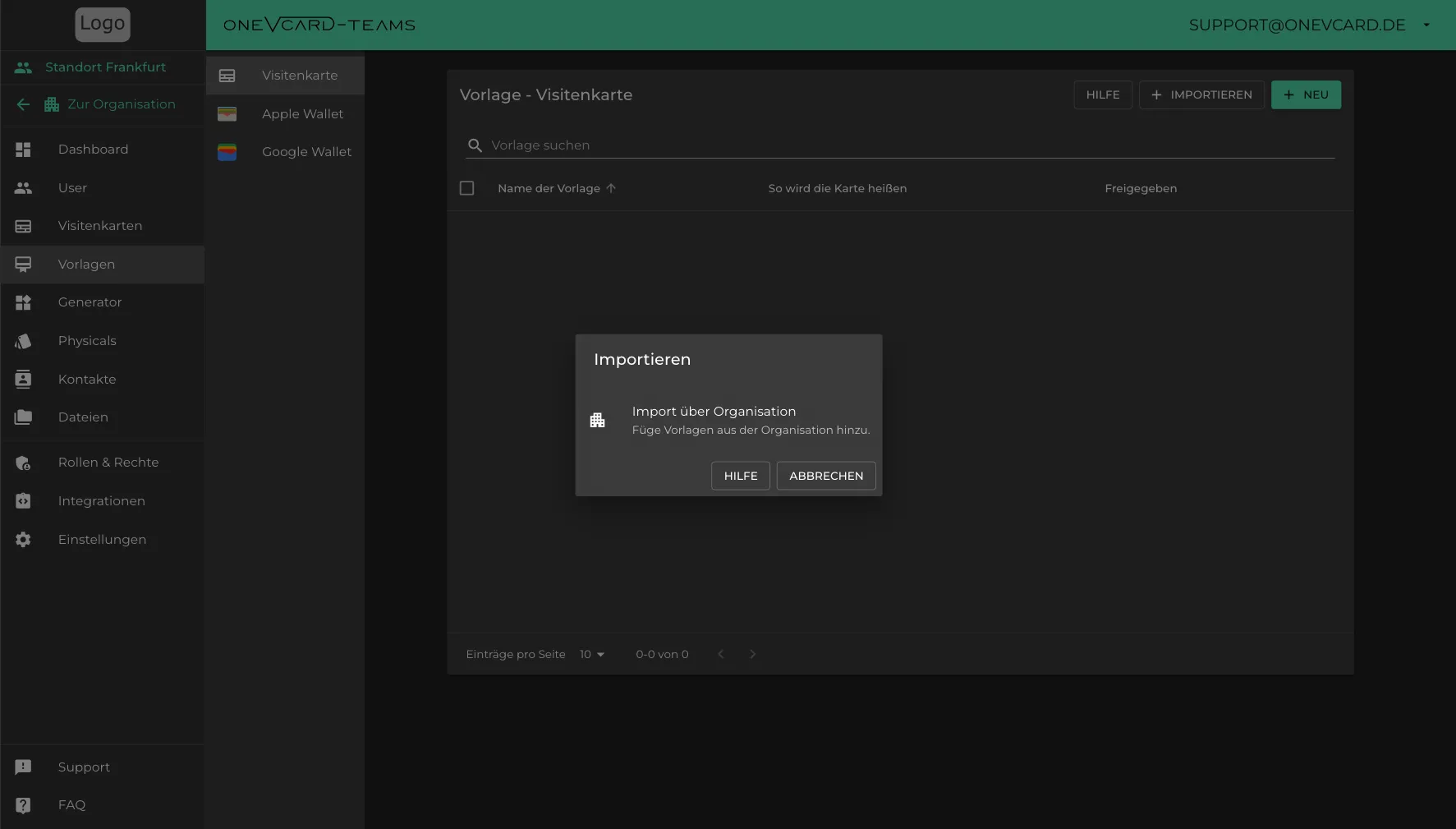Click the Standort Frankfurt label
The image size is (1456, 829).
(105, 67)
